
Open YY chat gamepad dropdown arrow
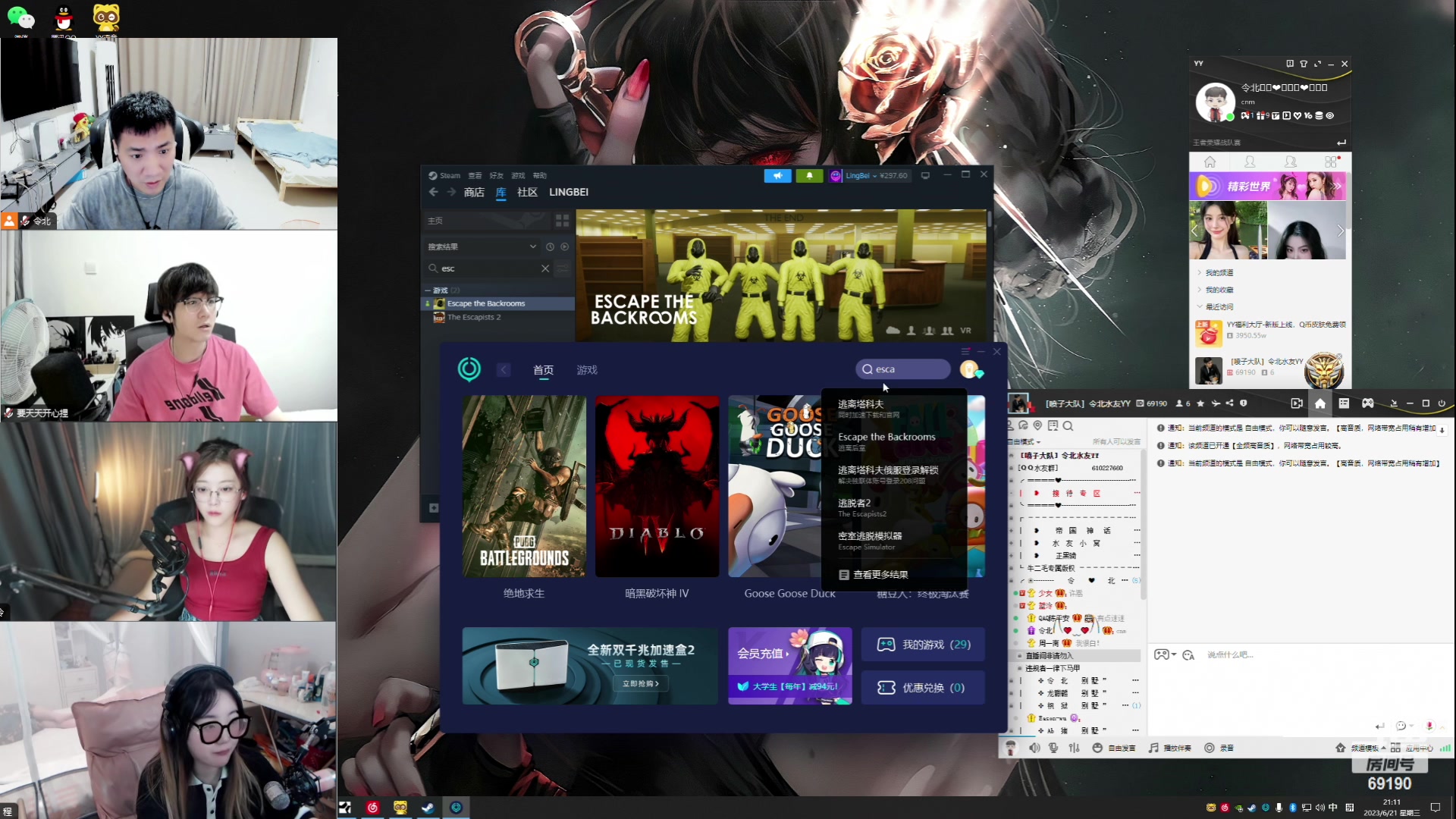coord(1174,654)
